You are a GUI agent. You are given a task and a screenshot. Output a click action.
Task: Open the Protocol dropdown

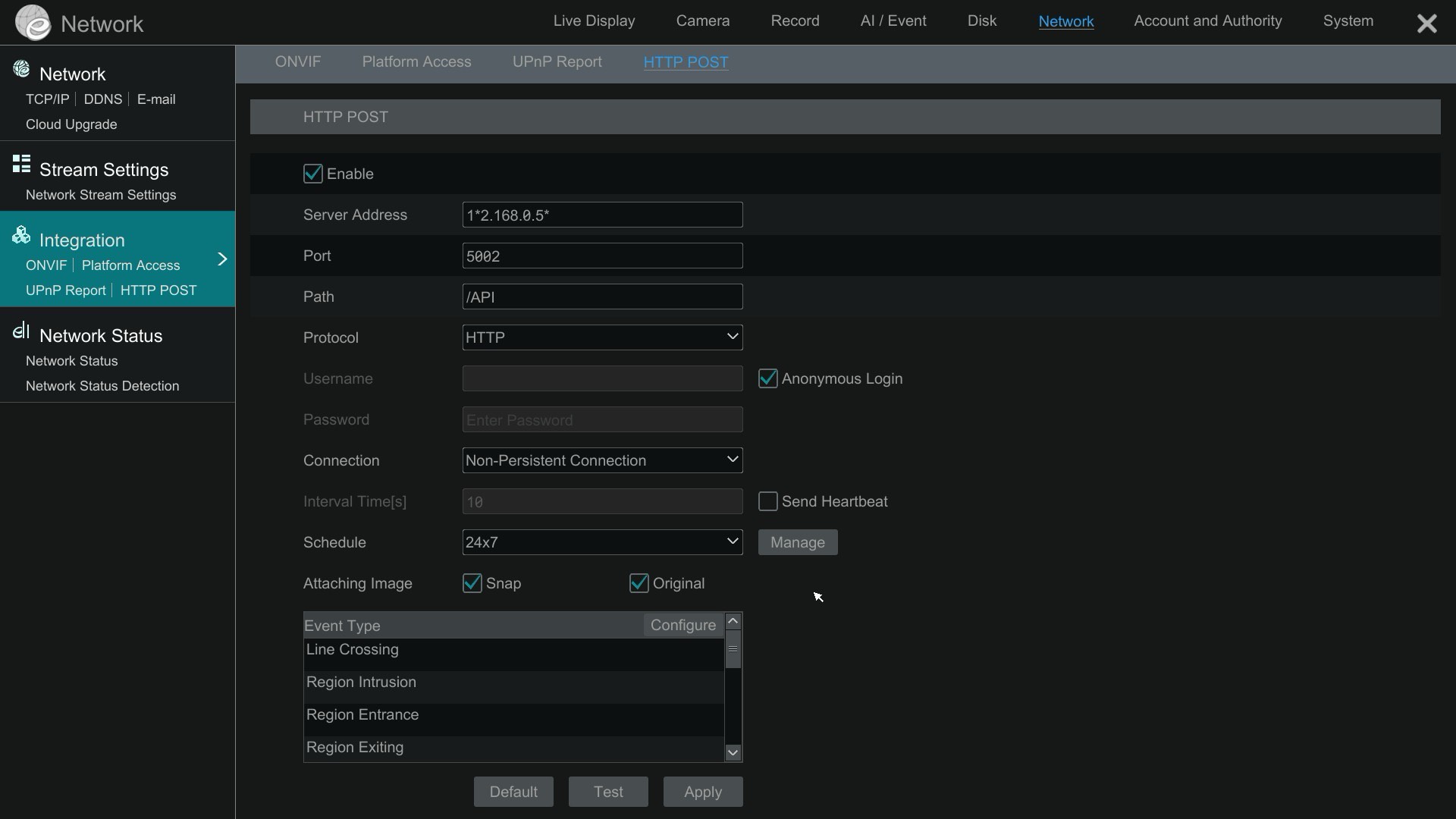602,337
